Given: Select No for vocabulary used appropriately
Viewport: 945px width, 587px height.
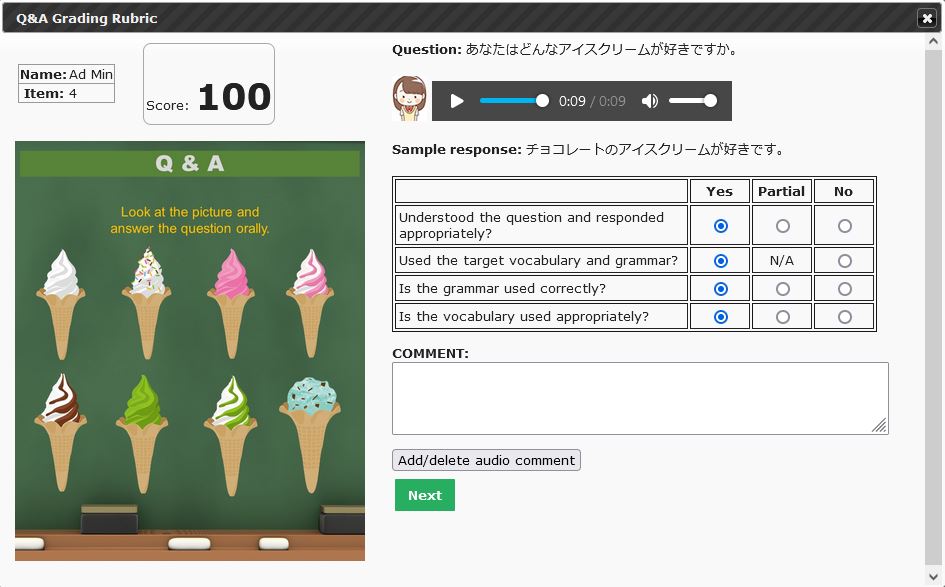Looking at the screenshot, I should click(845, 317).
